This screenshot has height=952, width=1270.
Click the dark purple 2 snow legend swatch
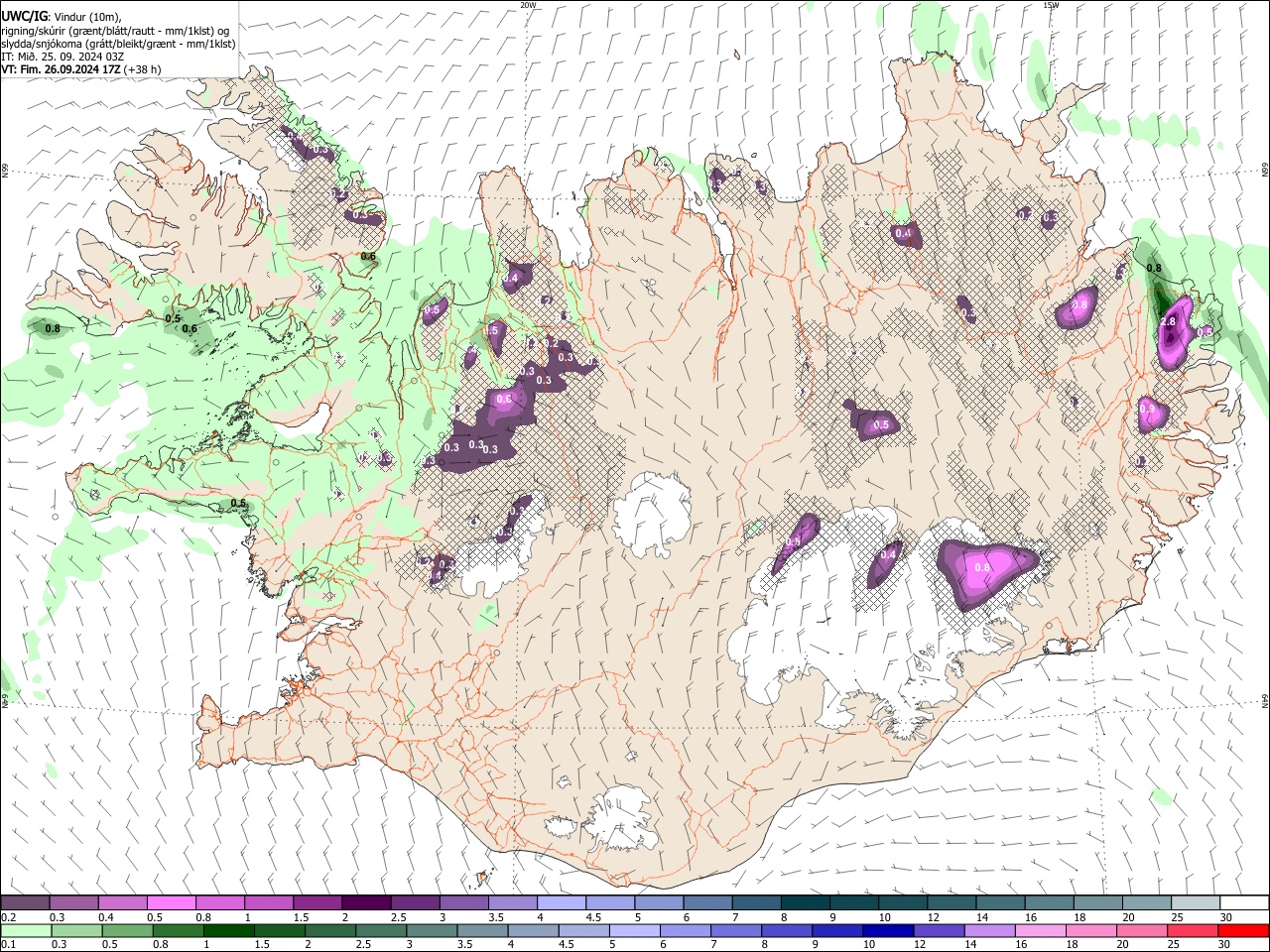pos(366,902)
